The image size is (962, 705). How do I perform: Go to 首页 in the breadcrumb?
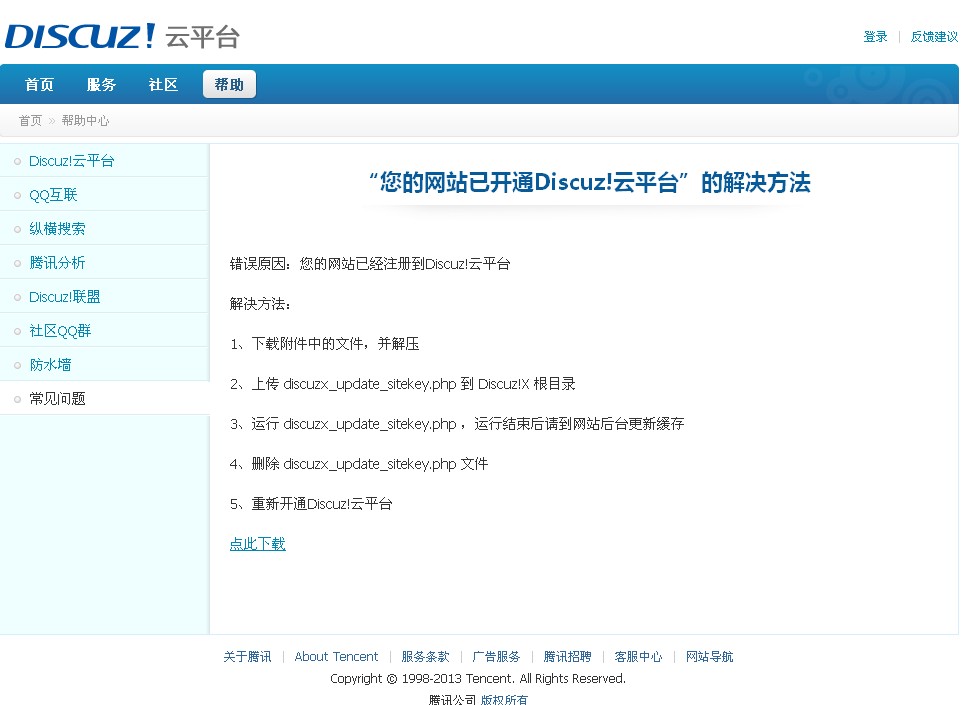(x=30, y=120)
